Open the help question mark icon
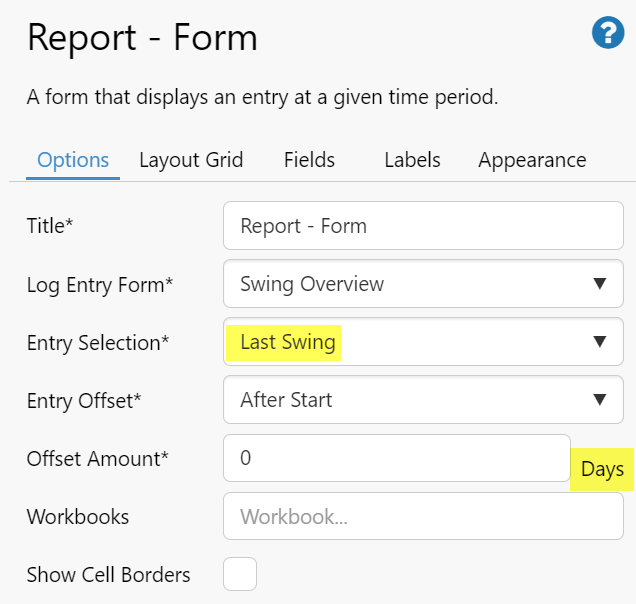 (x=608, y=34)
